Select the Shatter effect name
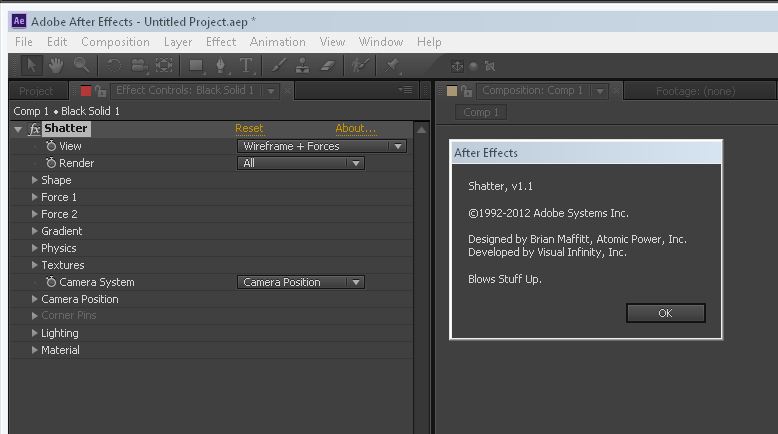The height and width of the screenshot is (434, 778). click(x=65, y=128)
